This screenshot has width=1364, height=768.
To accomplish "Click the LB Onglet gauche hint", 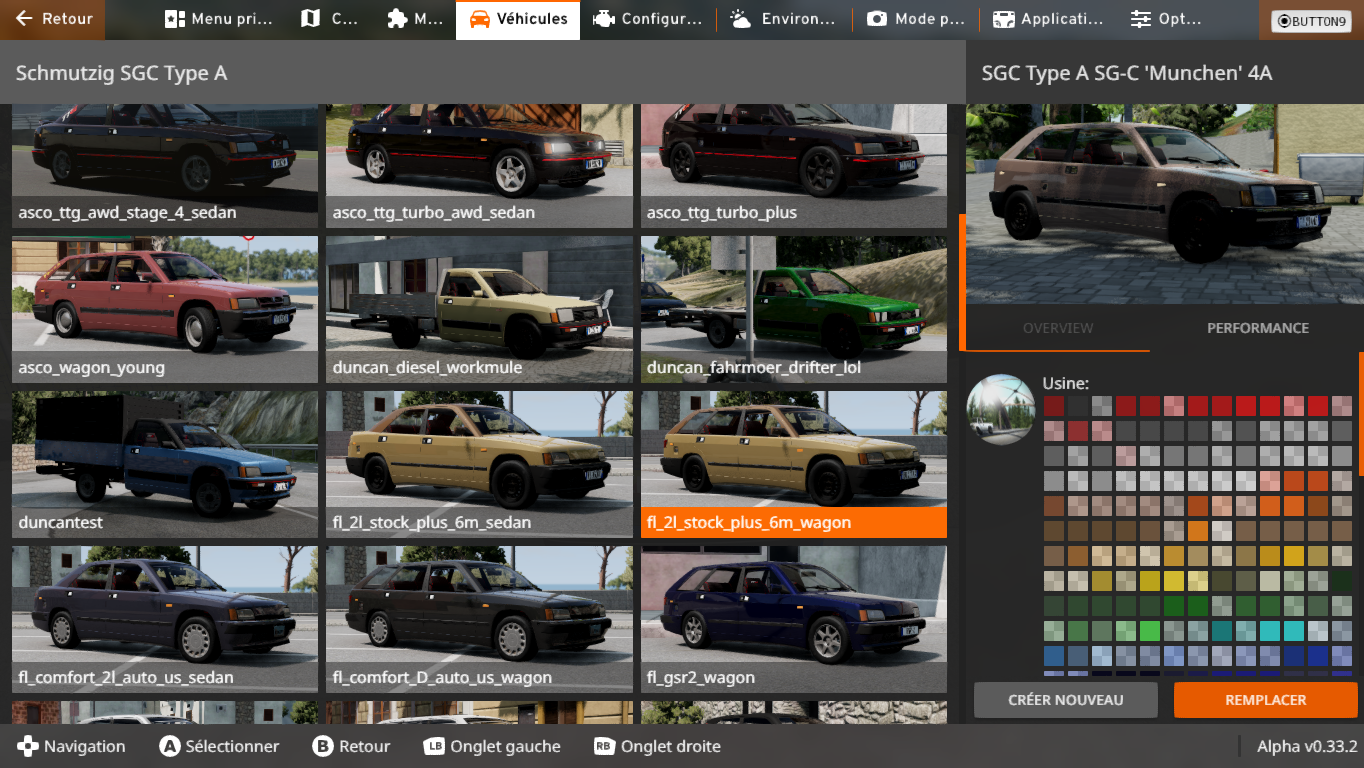I will point(492,746).
